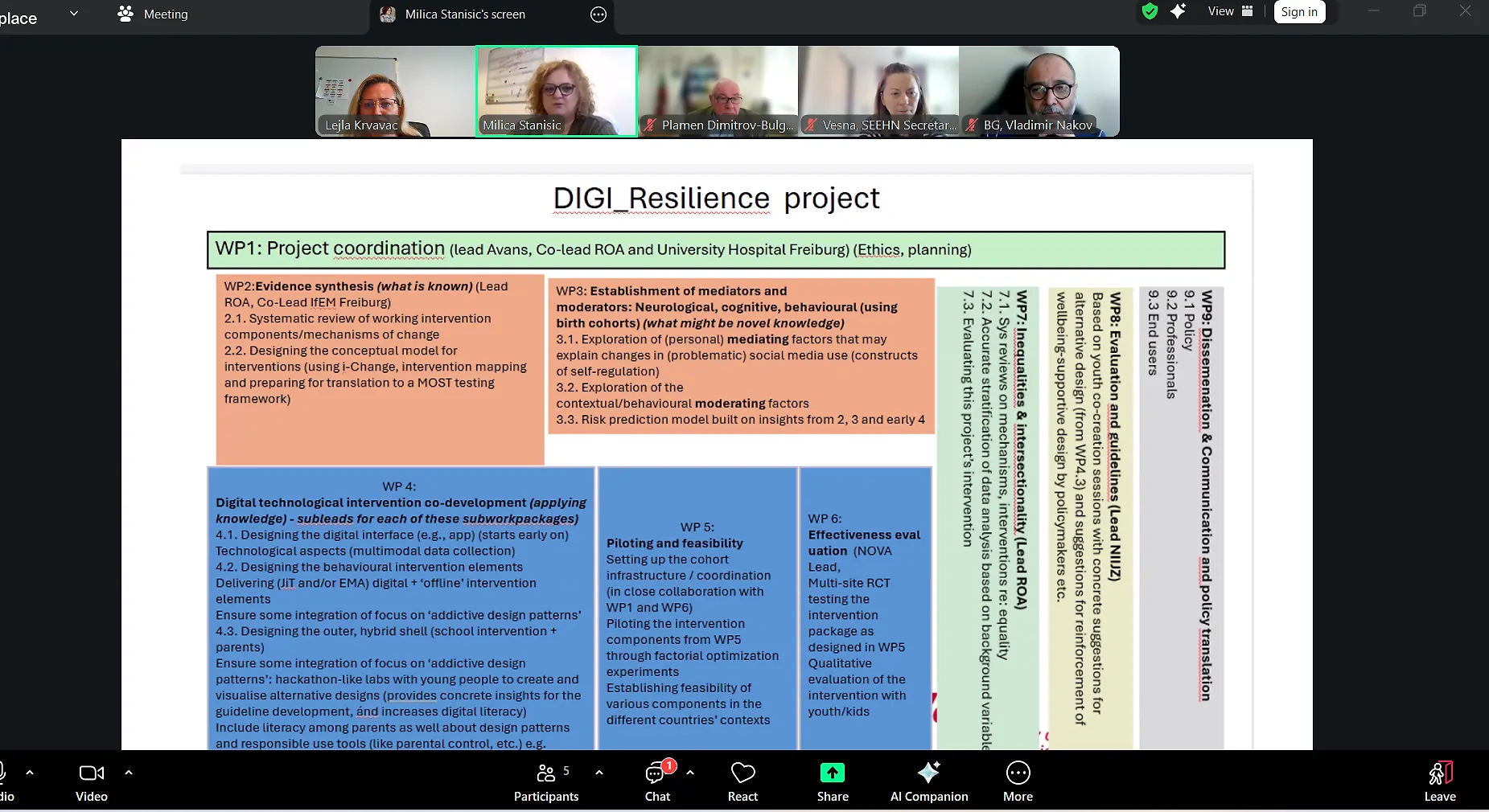Viewport: 1489px width, 812px height.
Task: Open the Meeting info tab
Action: (x=153, y=14)
